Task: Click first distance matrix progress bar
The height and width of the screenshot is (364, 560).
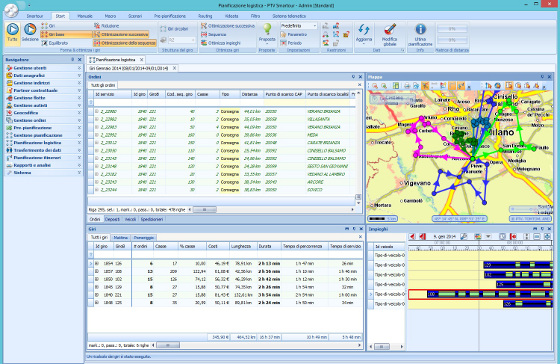Action: (x=452, y=29)
